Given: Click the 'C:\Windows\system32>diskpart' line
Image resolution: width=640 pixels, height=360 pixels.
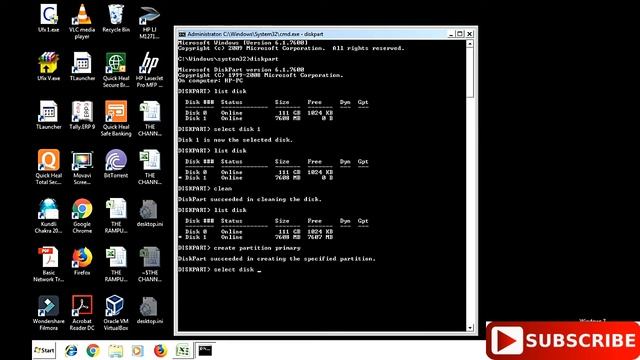Looking at the screenshot, I should (x=228, y=59).
